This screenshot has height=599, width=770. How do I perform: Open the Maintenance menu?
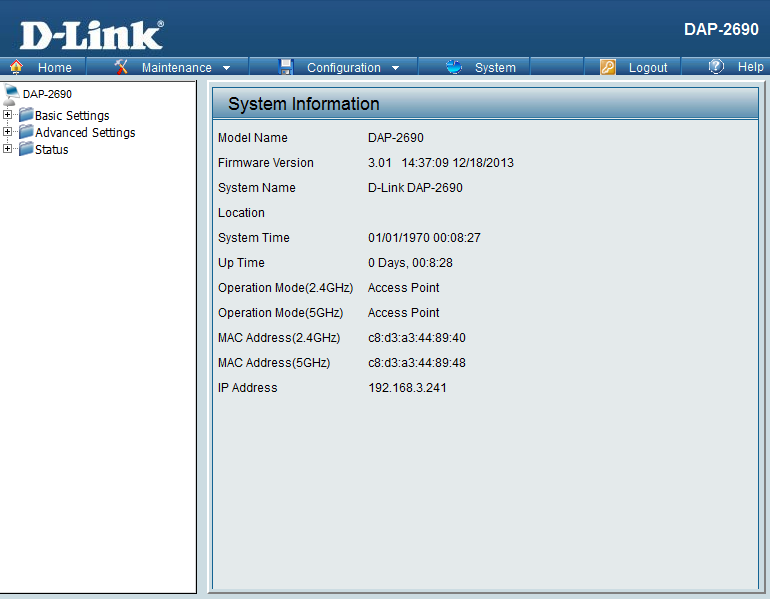(x=177, y=67)
